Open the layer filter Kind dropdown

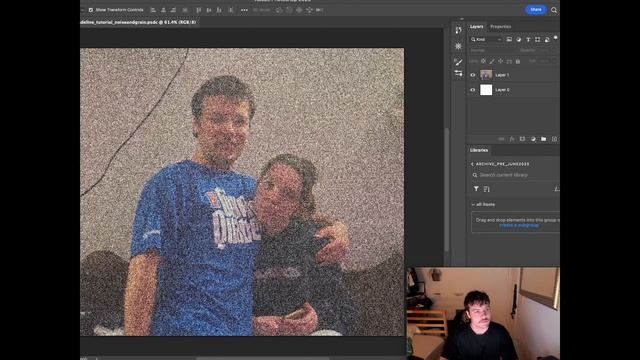tap(486, 39)
